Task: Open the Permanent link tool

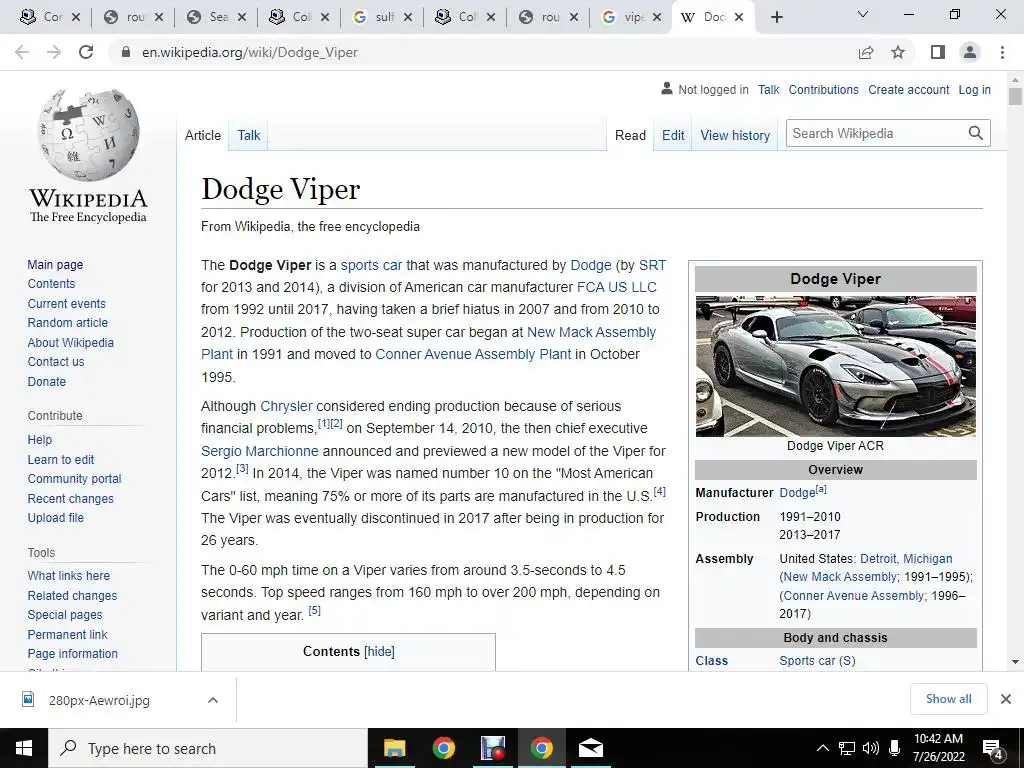Action: [x=67, y=634]
